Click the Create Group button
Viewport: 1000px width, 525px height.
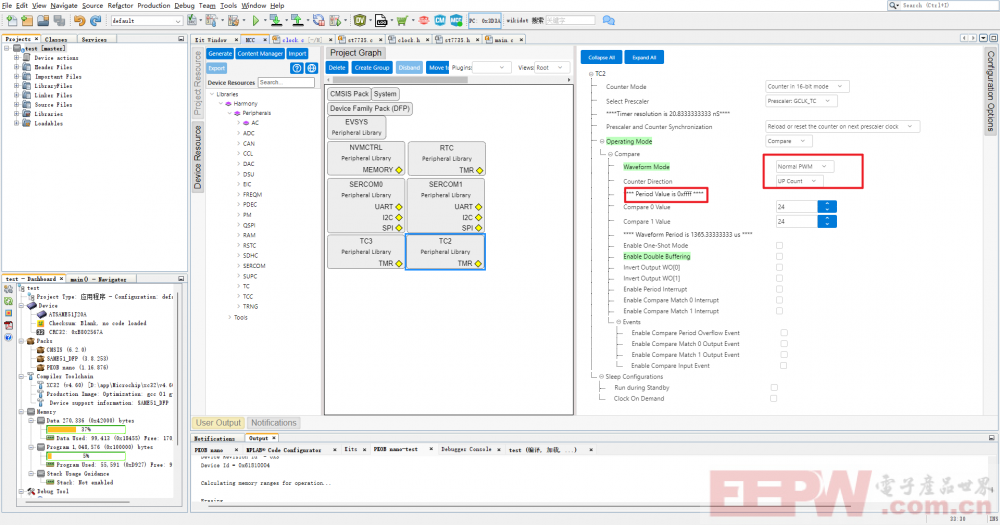click(372, 68)
